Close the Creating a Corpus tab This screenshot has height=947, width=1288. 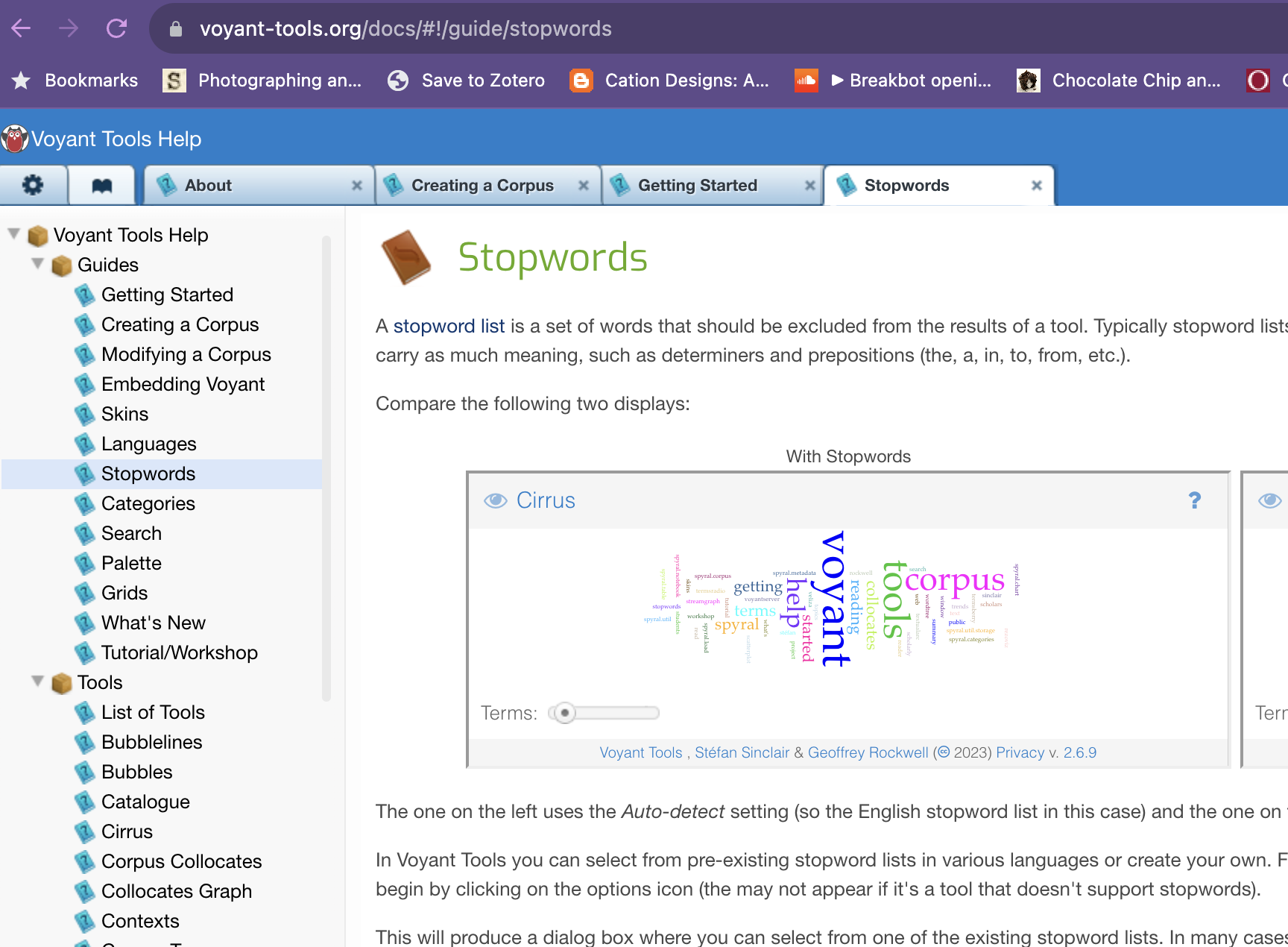pyautogui.click(x=584, y=186)
